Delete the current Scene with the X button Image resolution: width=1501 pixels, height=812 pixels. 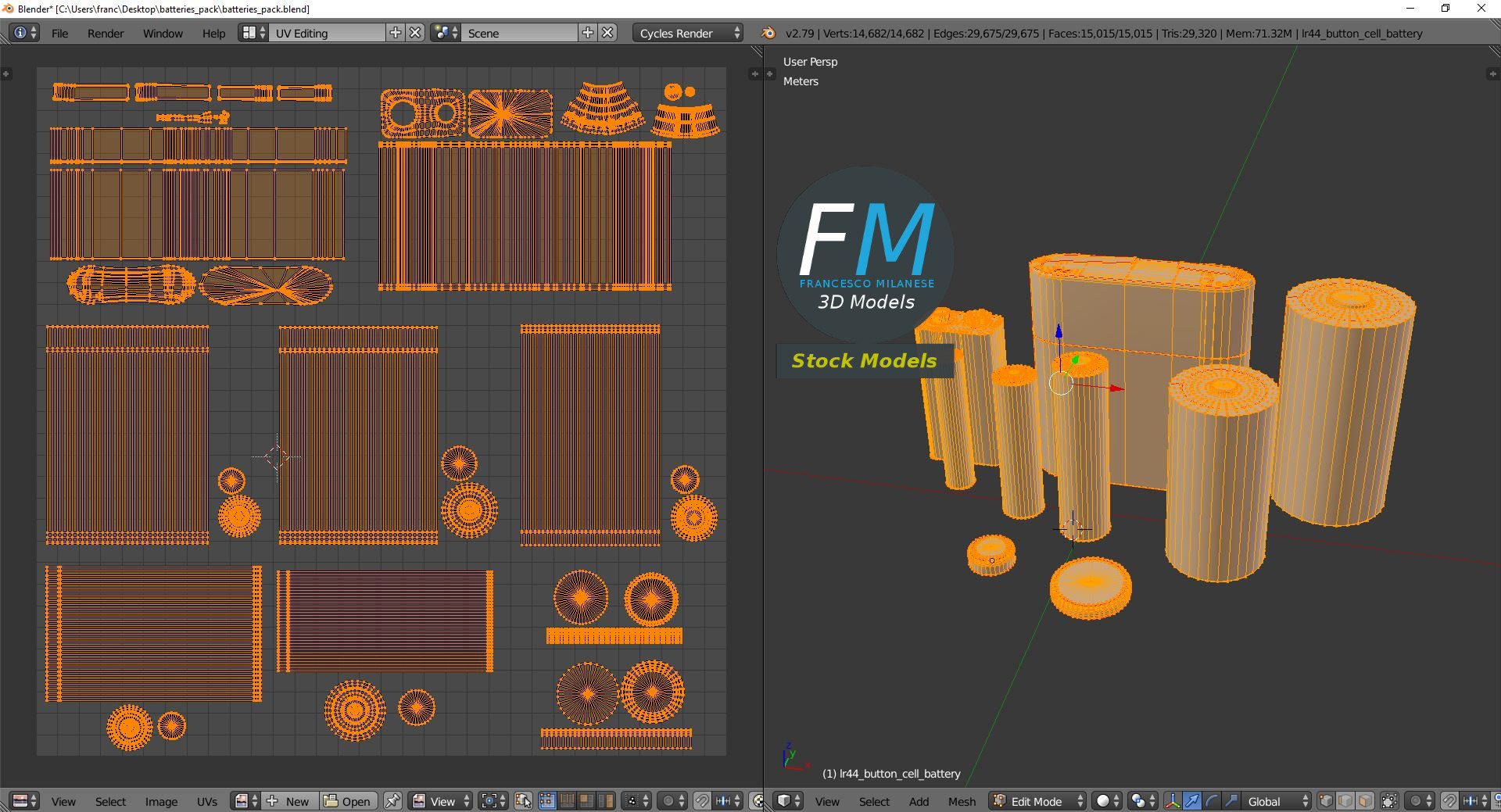pyautogui.click(x=607, y=33)
